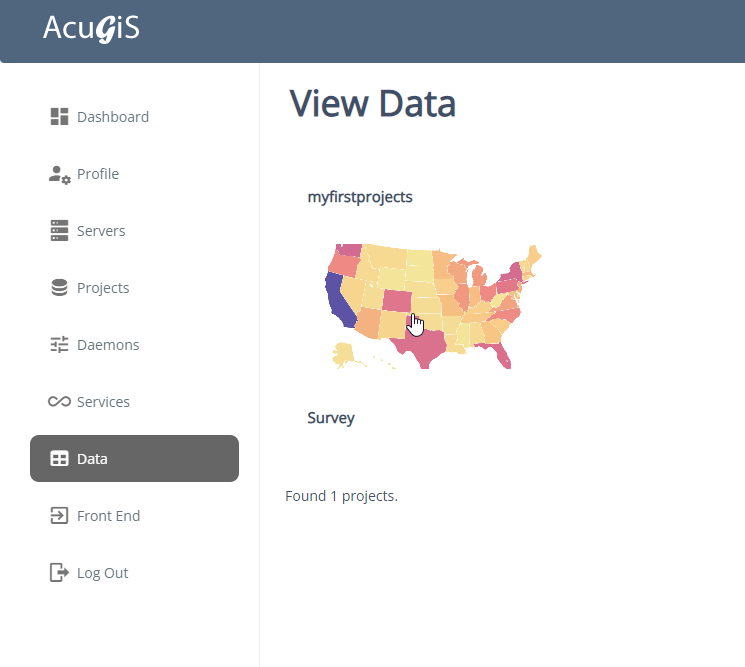Select the Services menu label
The height and width of the screenshot is (667, 745).
103,402
